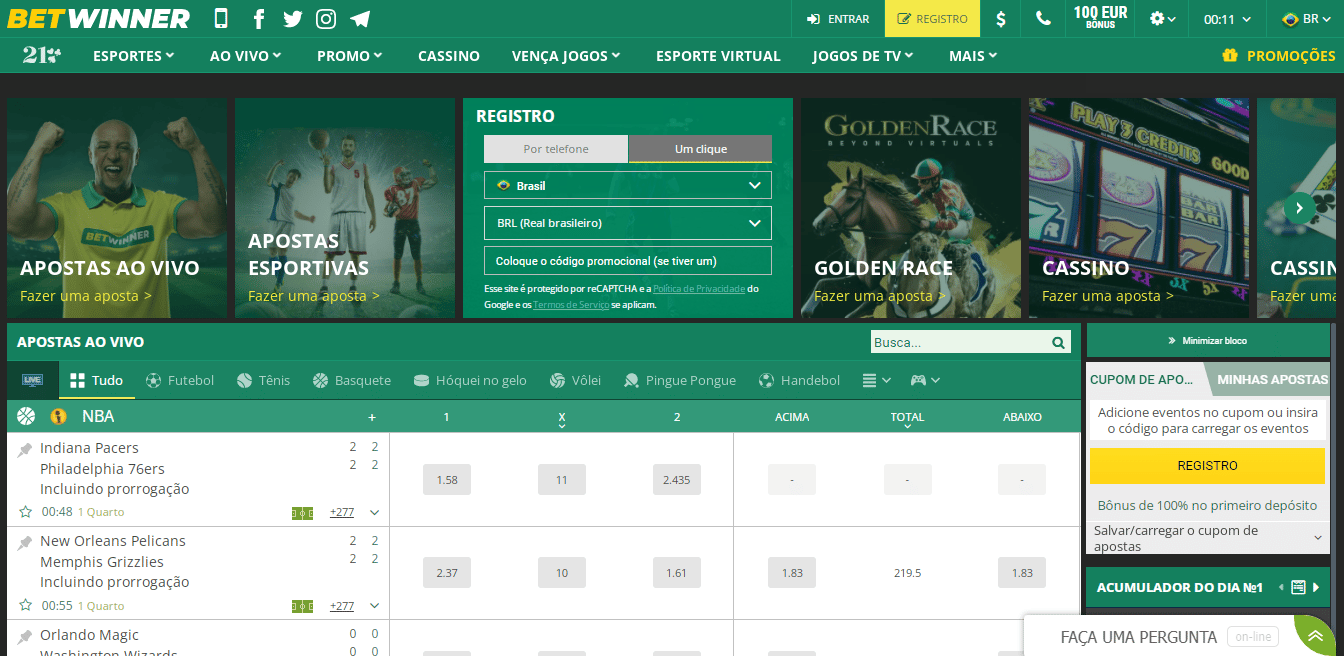Click the next arrow on promo carousel
This screenshot has width=1344, height=656.
click(1299, 208)
